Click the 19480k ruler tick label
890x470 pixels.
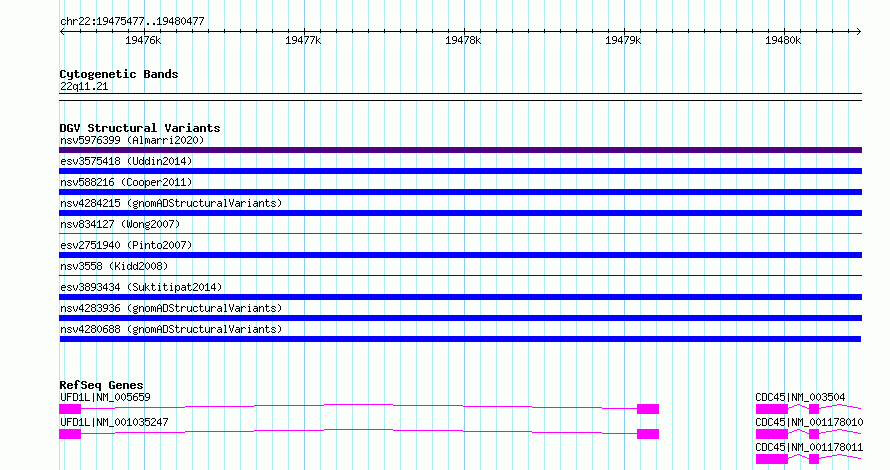pyautogui.click(x=783, y=40)
